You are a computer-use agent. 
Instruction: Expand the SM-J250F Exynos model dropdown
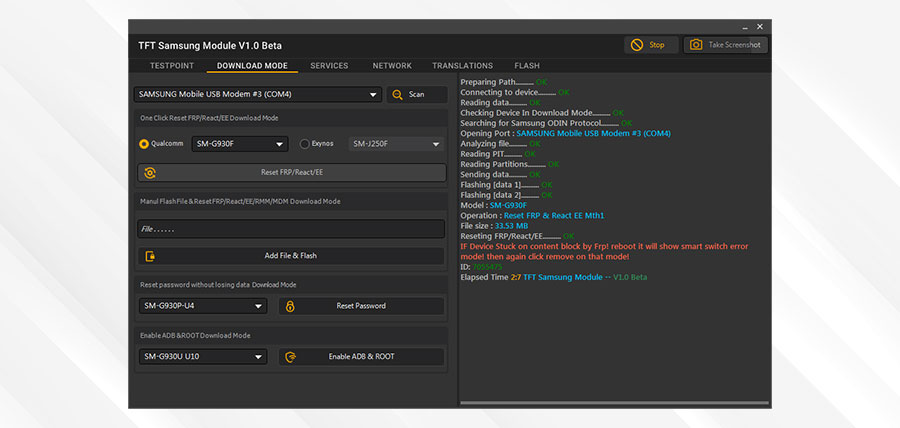pyautogui.click(x=396, y=144)
